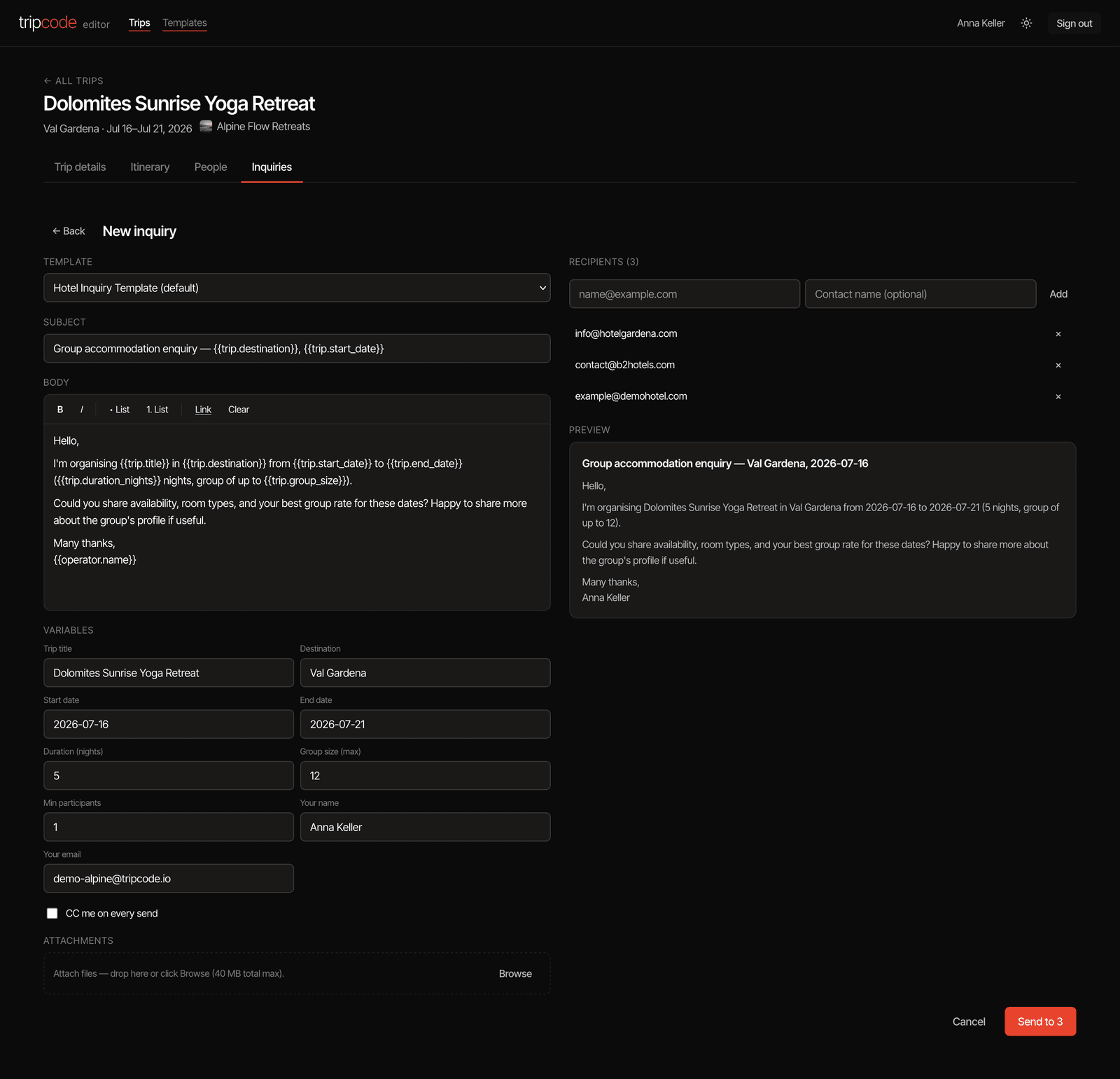Viewport: 1120px width, 1079px height.
Task: Click the Alpine Flow Retreats avatar image
Action: coord(206,126)
